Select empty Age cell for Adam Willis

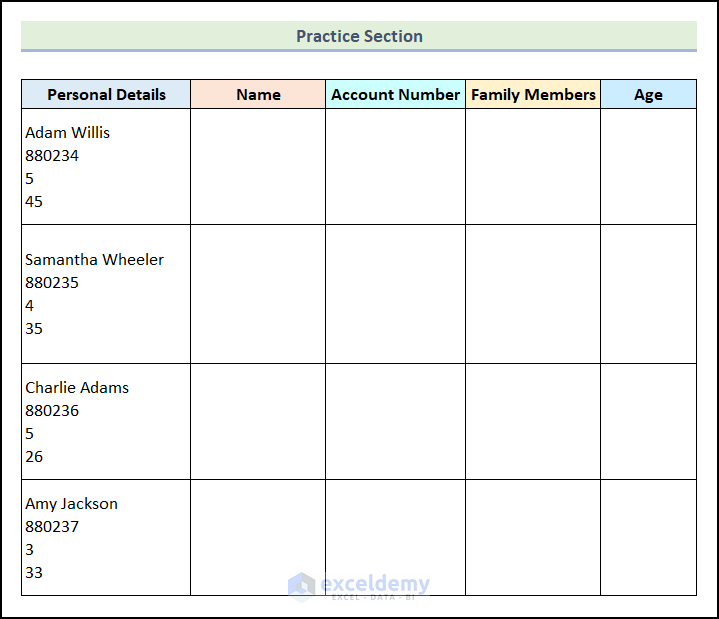648,167
